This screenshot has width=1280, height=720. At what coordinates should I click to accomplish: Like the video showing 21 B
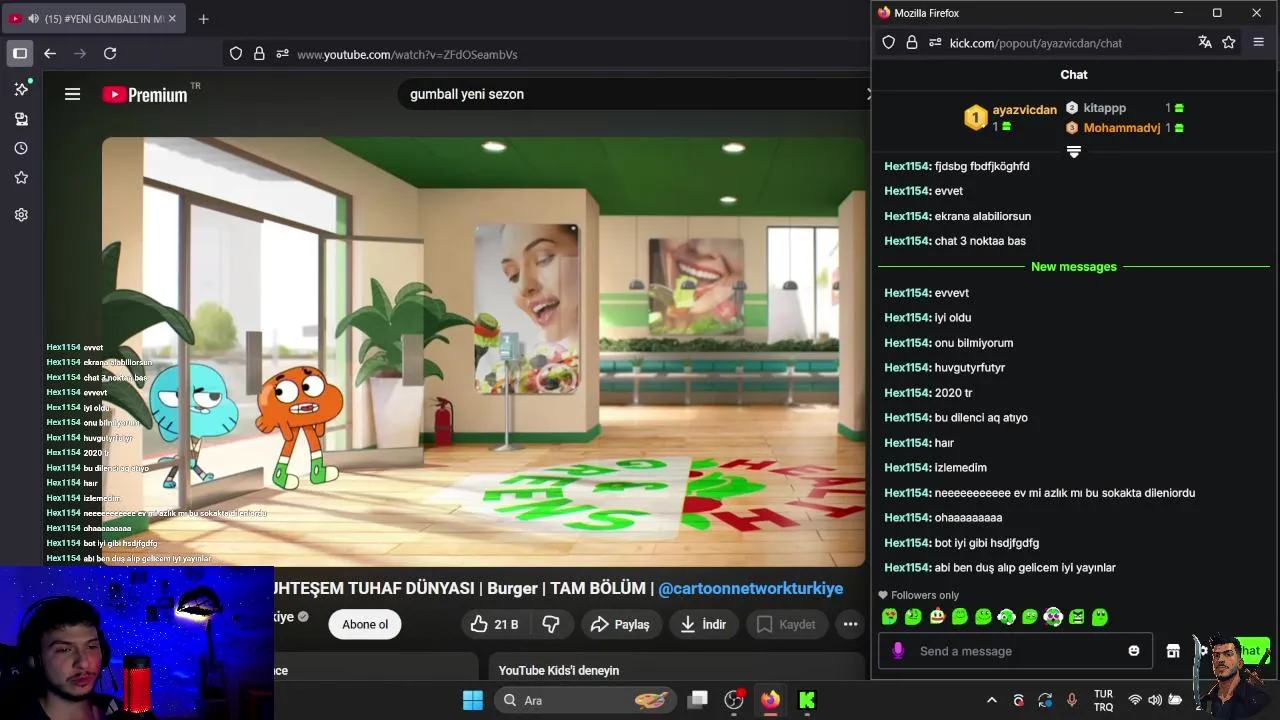(495, 624)
